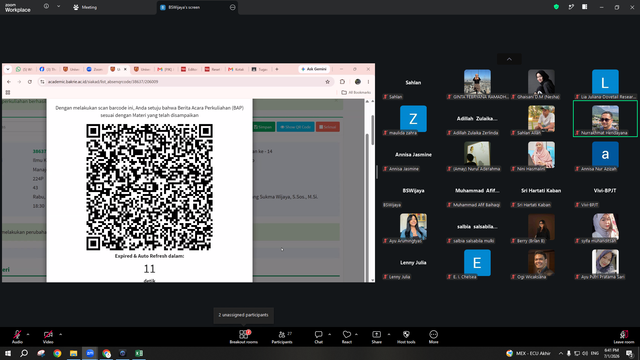Click the green encryption shield icon

pyautogui.click(x=556, y=7)
